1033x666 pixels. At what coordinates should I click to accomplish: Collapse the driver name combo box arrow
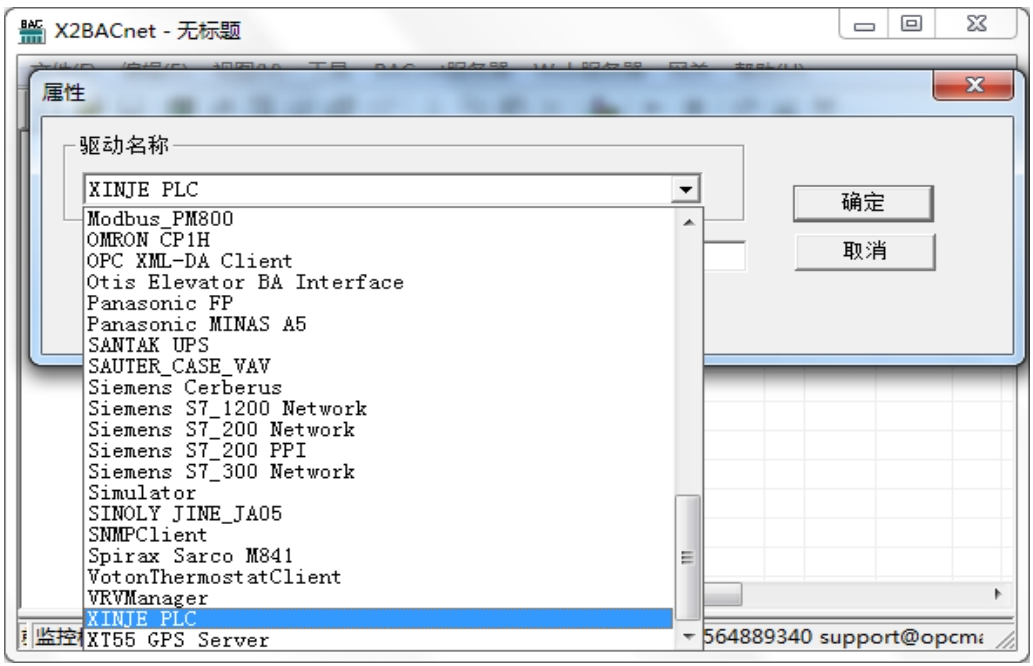[686, 190]
